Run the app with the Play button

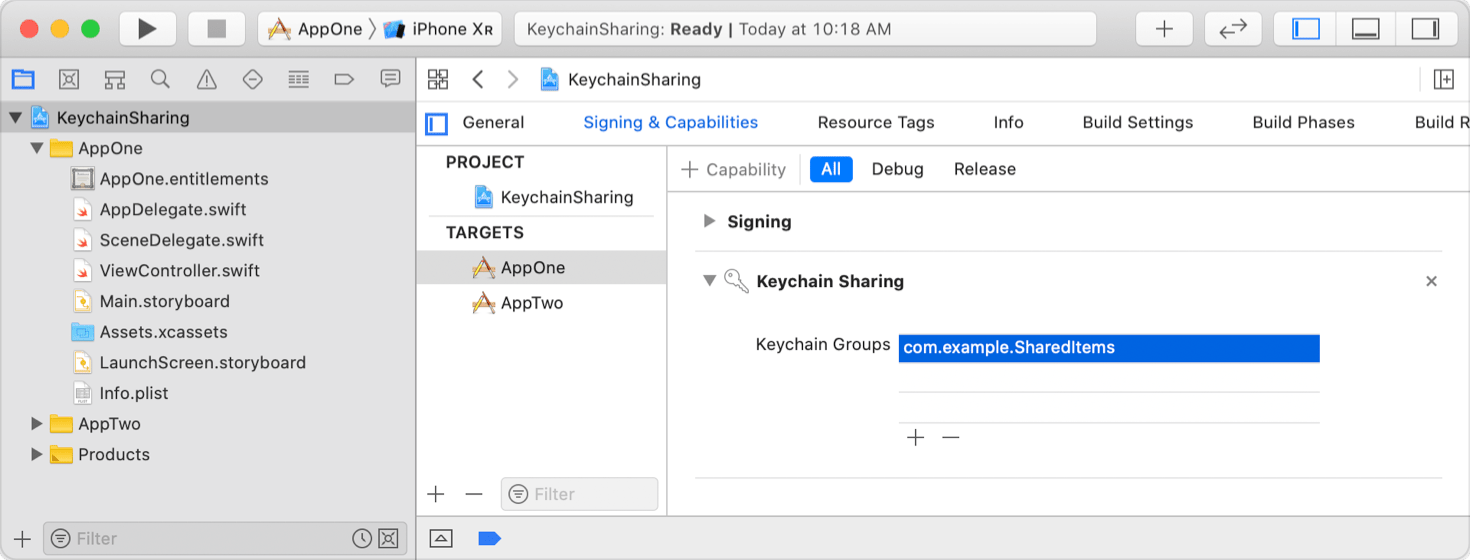coord(148,29)
